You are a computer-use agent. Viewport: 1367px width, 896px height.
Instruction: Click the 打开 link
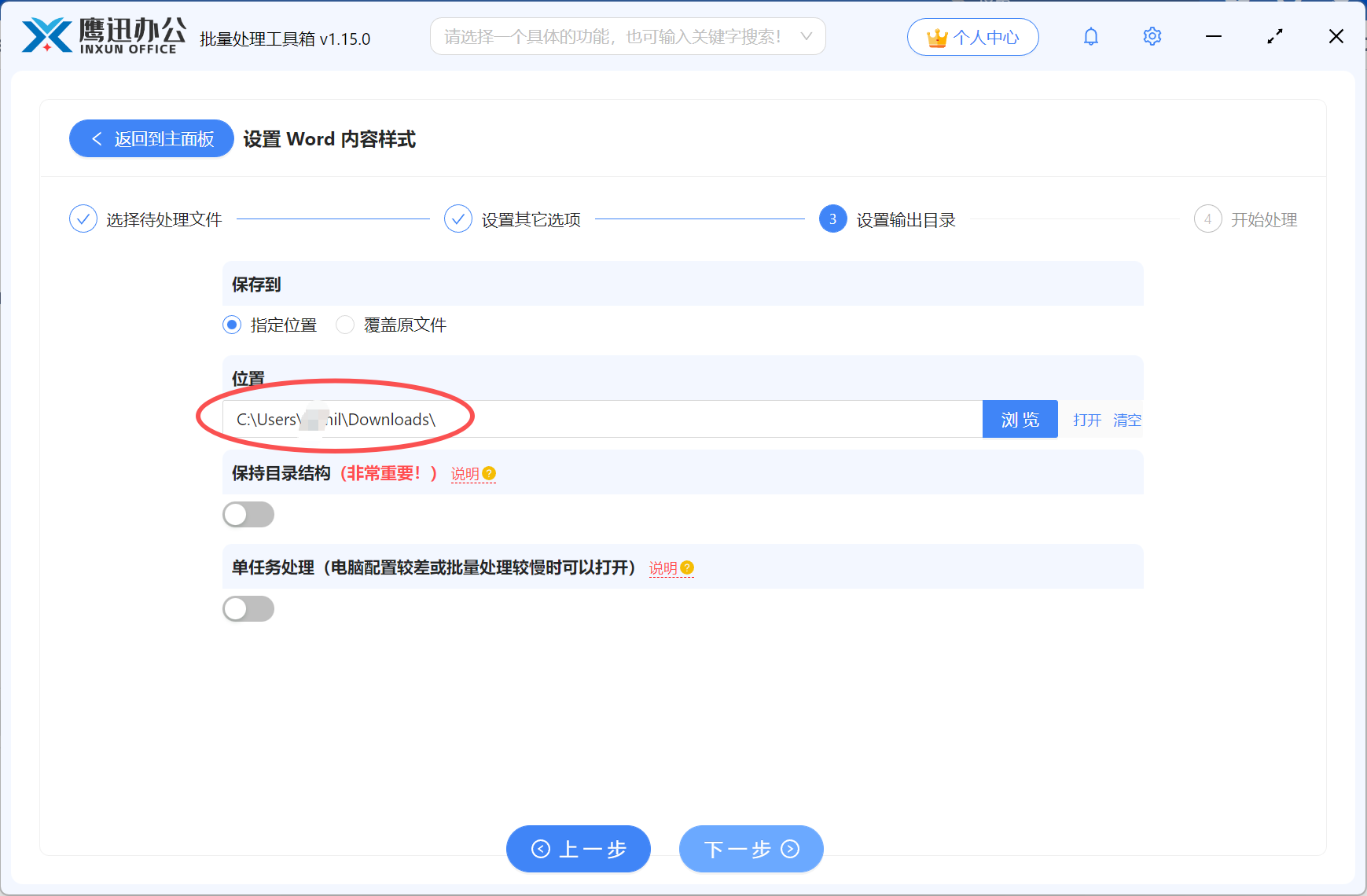pyautogui.click(x=1087, y=420)
